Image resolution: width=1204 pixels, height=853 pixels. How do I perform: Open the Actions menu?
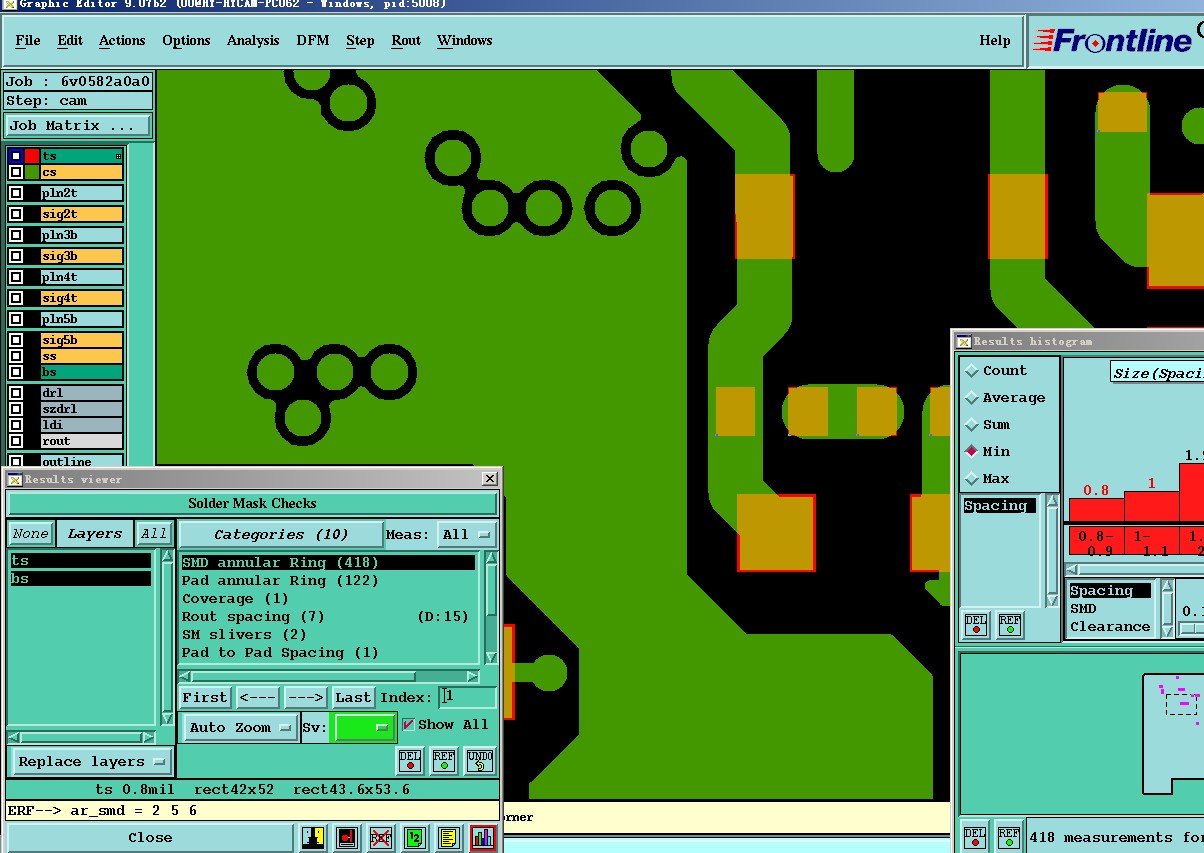[122, 40]
